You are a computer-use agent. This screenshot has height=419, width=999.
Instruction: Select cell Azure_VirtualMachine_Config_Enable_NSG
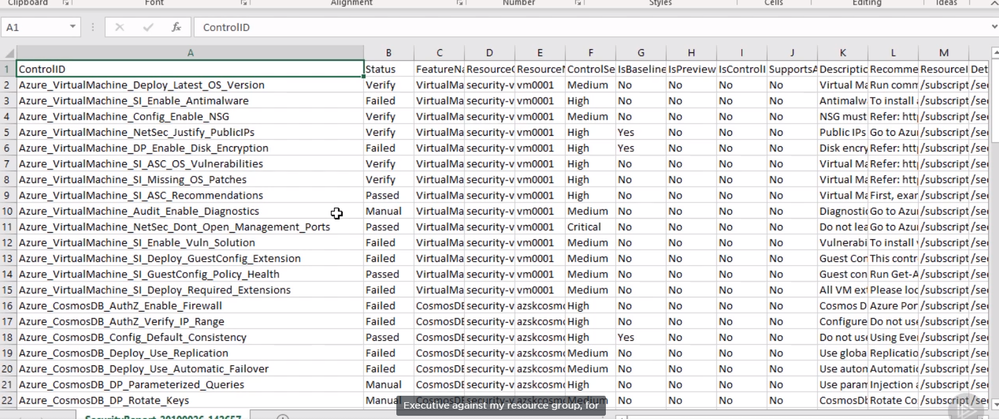[190, 117]
